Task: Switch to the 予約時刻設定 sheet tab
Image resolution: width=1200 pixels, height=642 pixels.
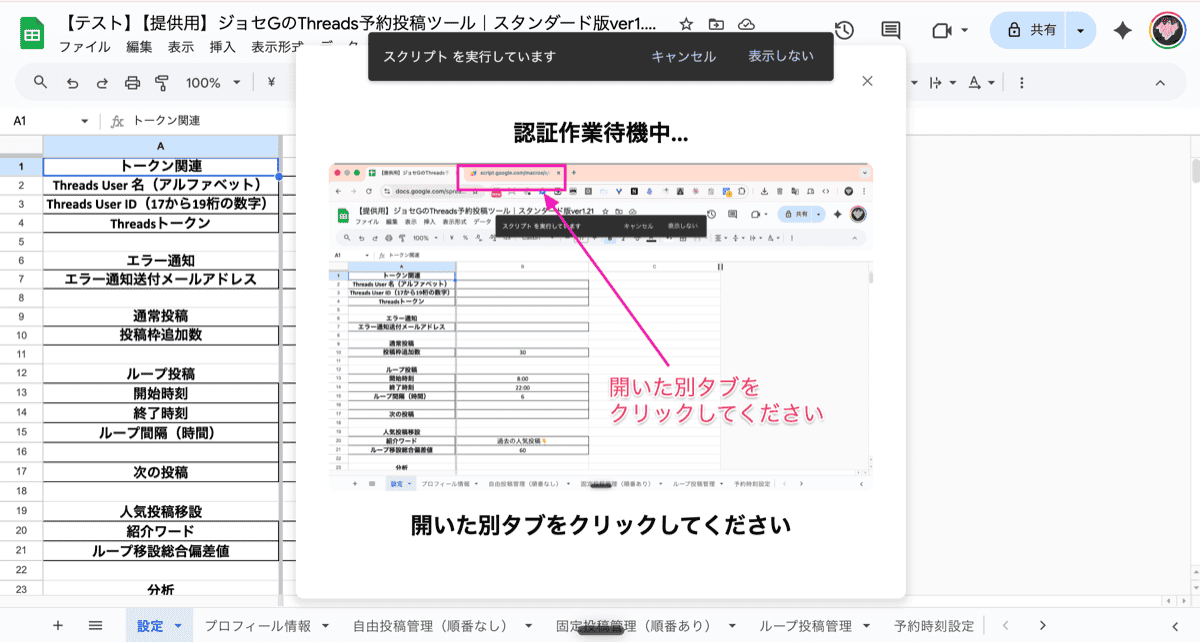Action: point(934,626)
